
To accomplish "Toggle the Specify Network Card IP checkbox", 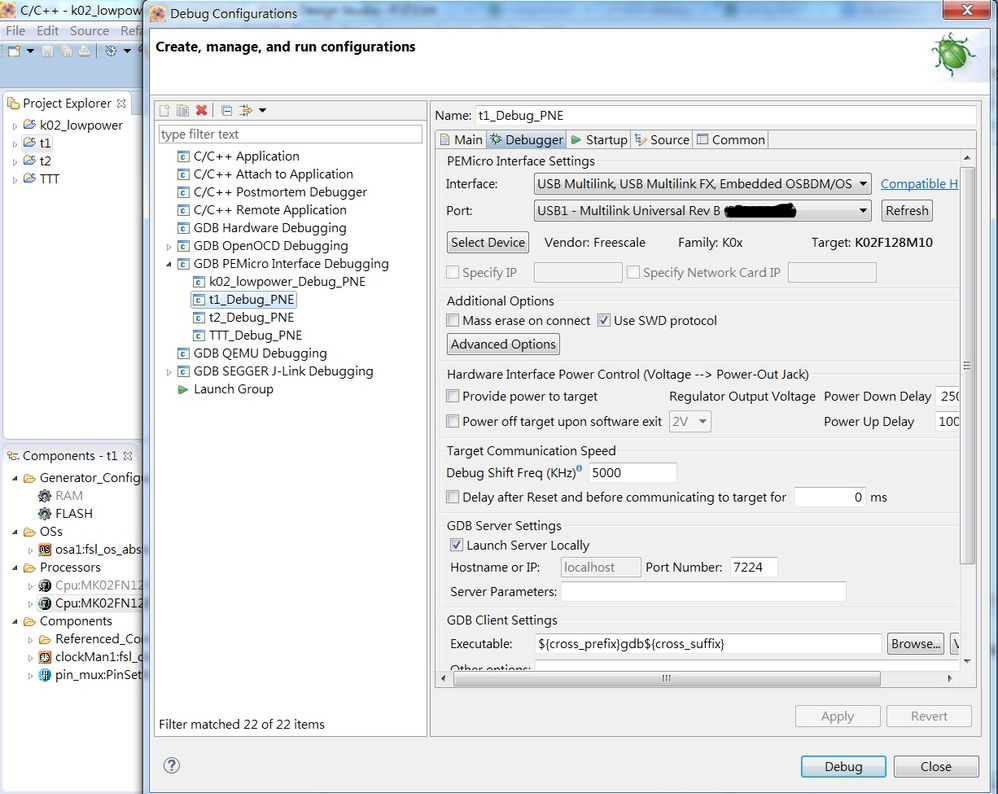I will click(633, 273).
